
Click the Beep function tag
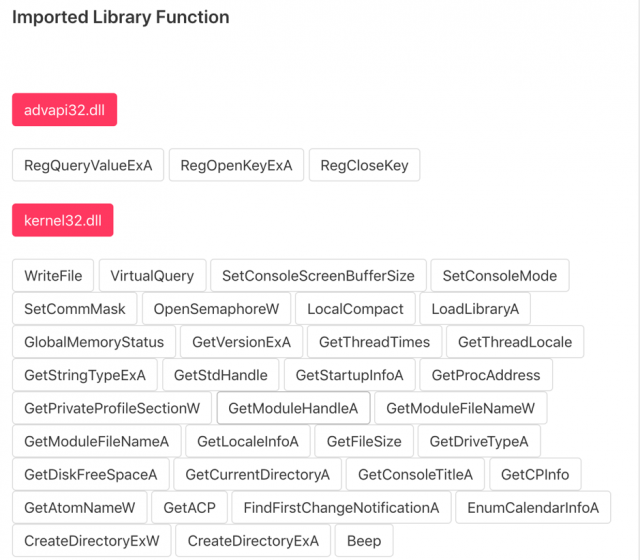click(364, 541)
